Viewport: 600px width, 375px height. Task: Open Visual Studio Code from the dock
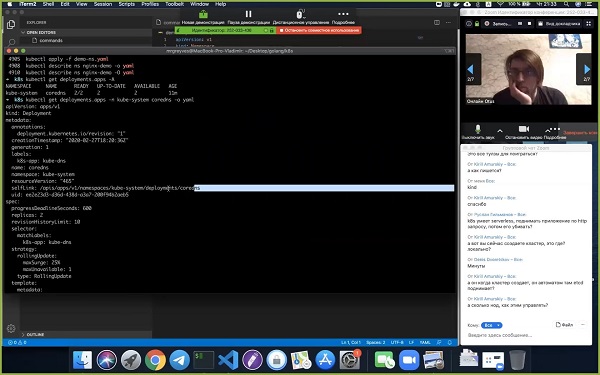(x=228, y=360)
